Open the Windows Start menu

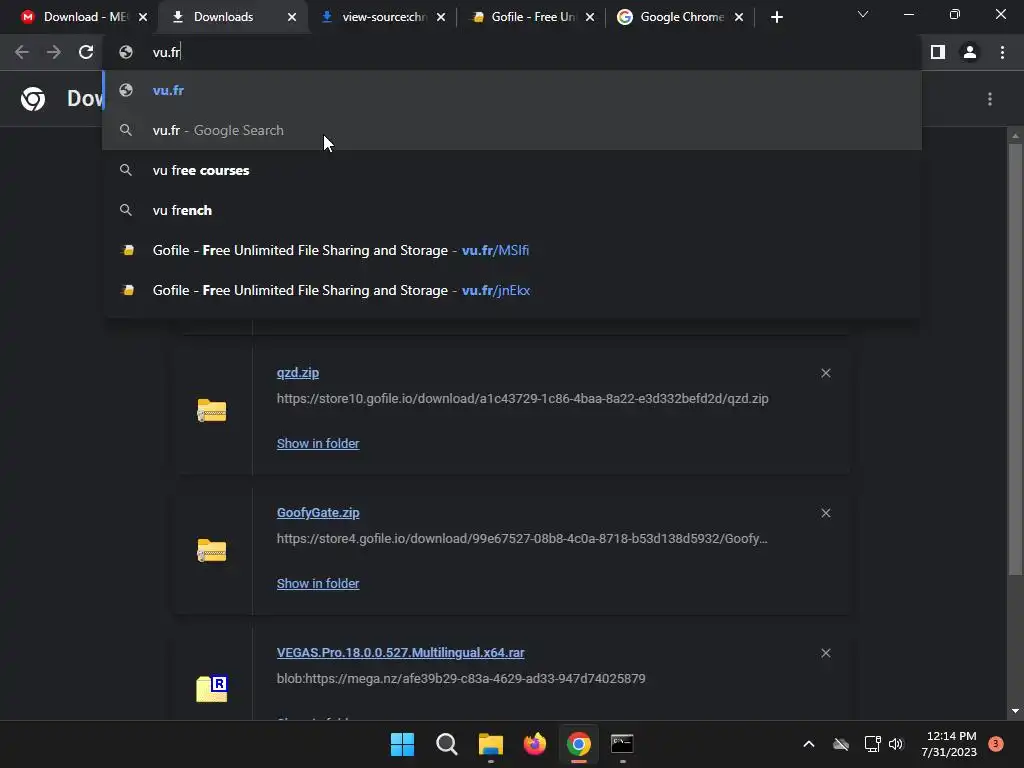click(x=402, y=744)
